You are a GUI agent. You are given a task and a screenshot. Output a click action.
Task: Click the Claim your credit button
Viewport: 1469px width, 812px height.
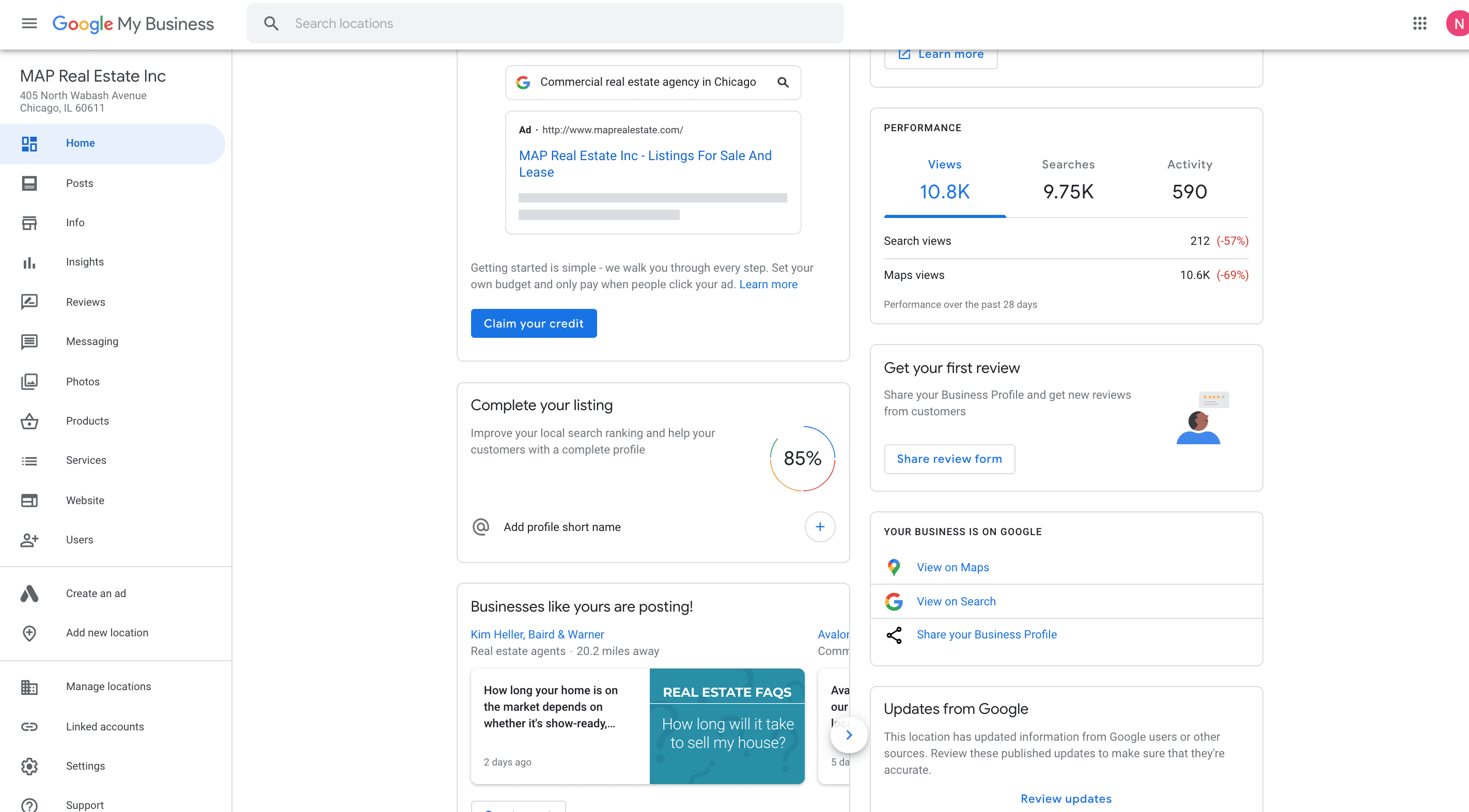point(533,323)
